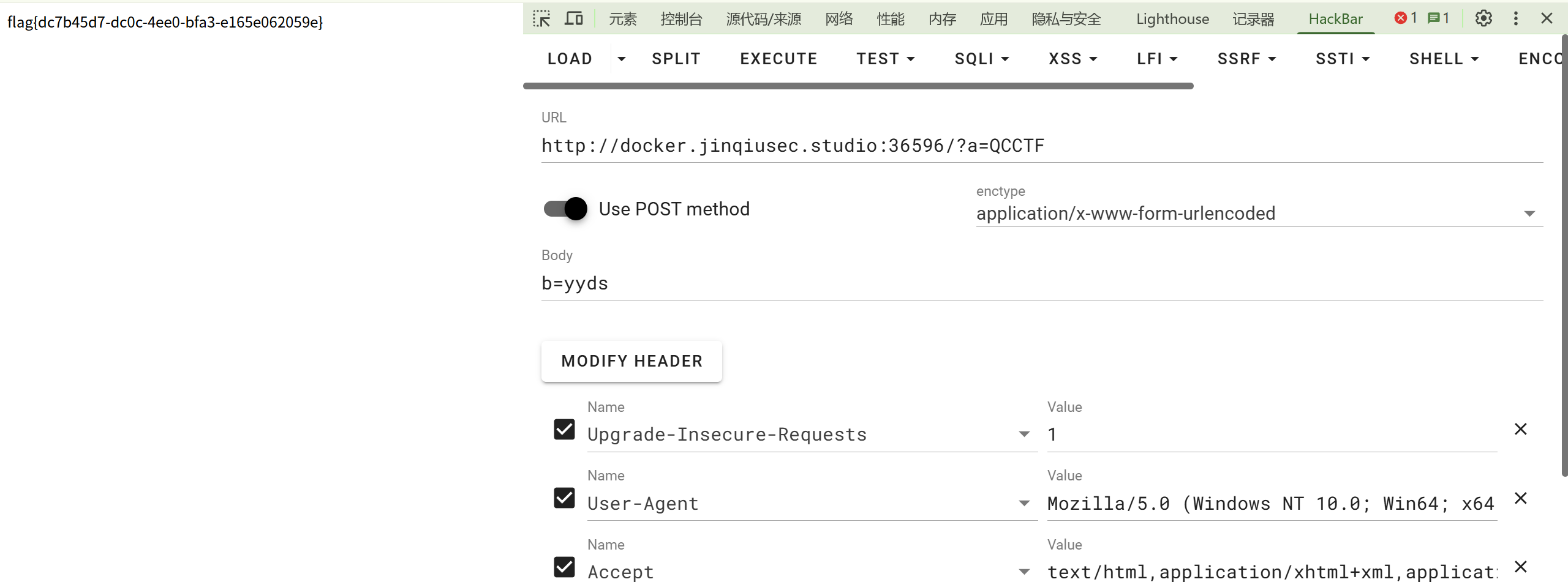The image size is (1568, 582).
Task: Uncheck the Upgrade-Insecure-Requests header checkbox
Action: [x=564, y=429]
